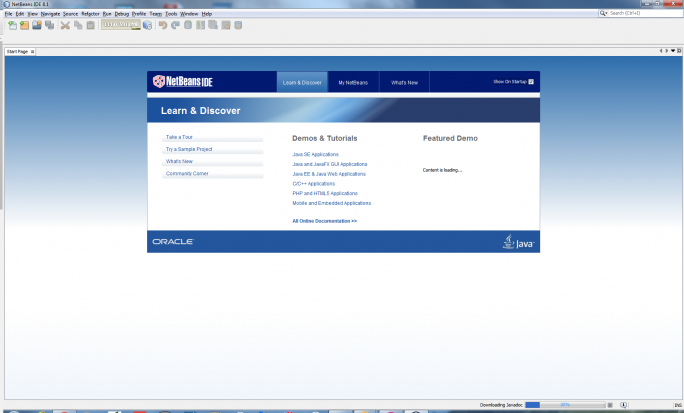684x413 pixels.
Task: Open the documents list dropdown arrow
Action: point(673,51)
